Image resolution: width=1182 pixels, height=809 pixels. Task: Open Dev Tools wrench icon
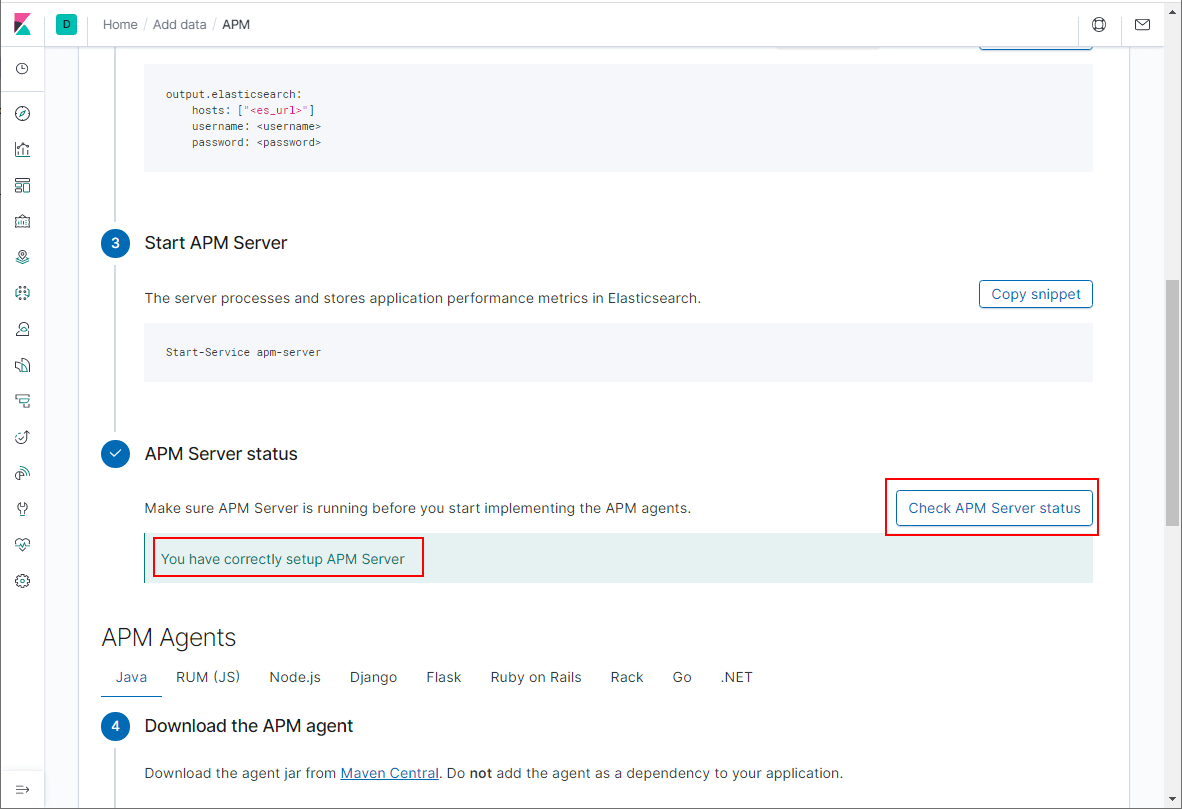coord(23,509)
